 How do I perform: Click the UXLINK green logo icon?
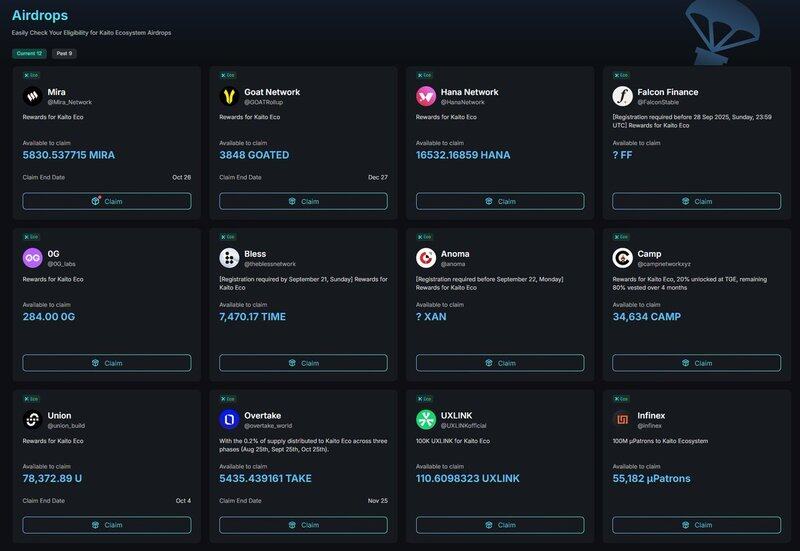[426, 419]
